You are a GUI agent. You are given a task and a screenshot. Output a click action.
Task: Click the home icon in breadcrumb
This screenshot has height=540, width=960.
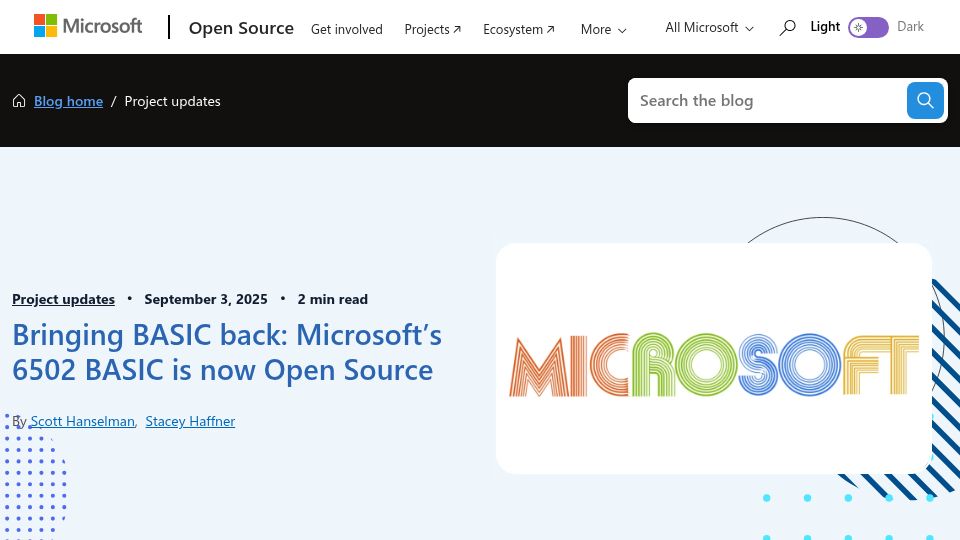point(19,100)
